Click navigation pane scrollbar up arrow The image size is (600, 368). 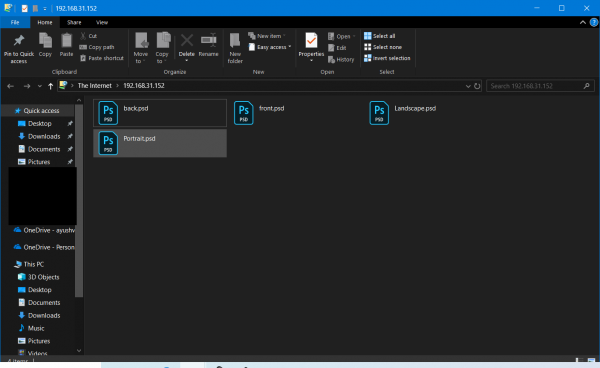(79, 100)
